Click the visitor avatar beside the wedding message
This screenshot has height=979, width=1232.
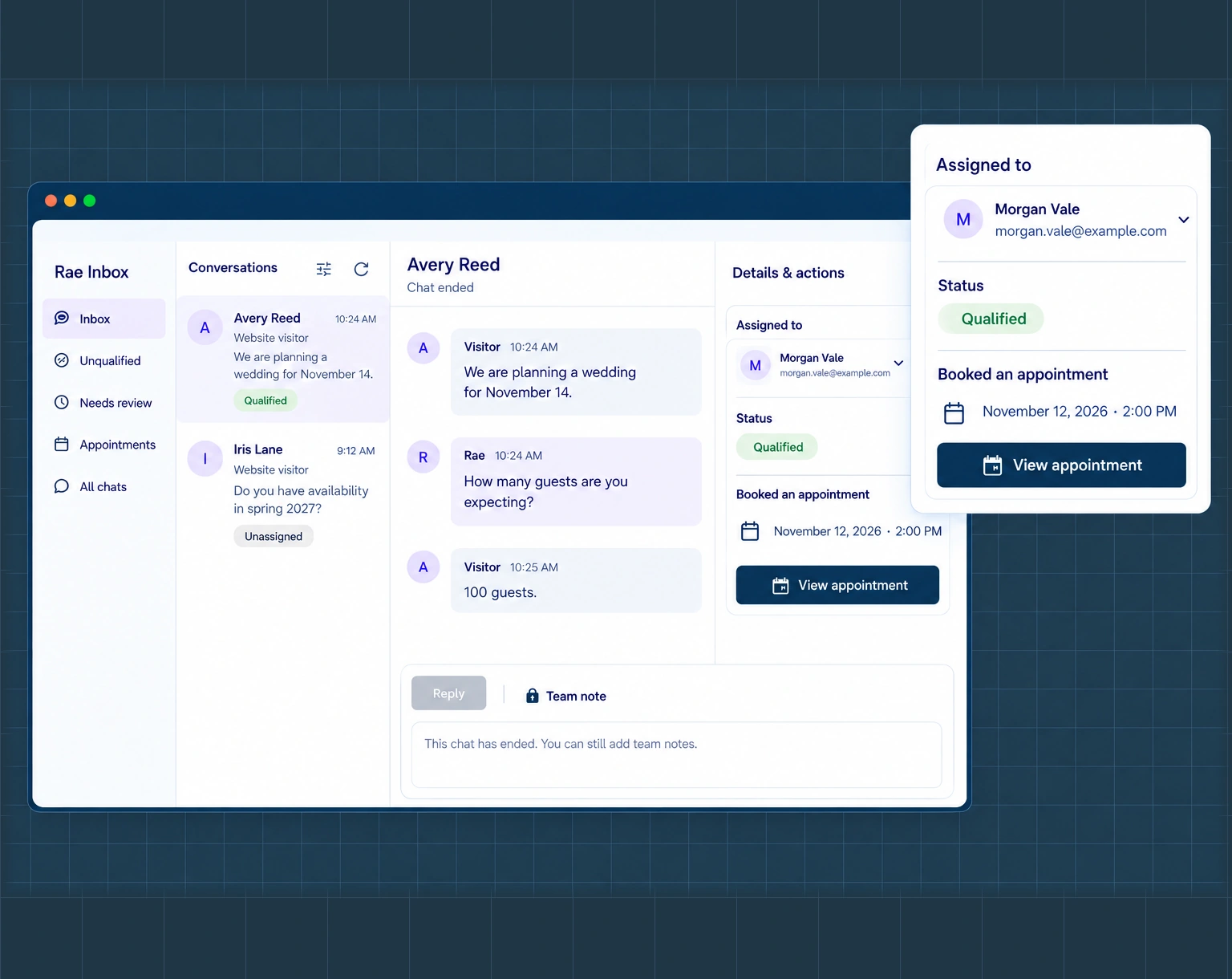423,348
